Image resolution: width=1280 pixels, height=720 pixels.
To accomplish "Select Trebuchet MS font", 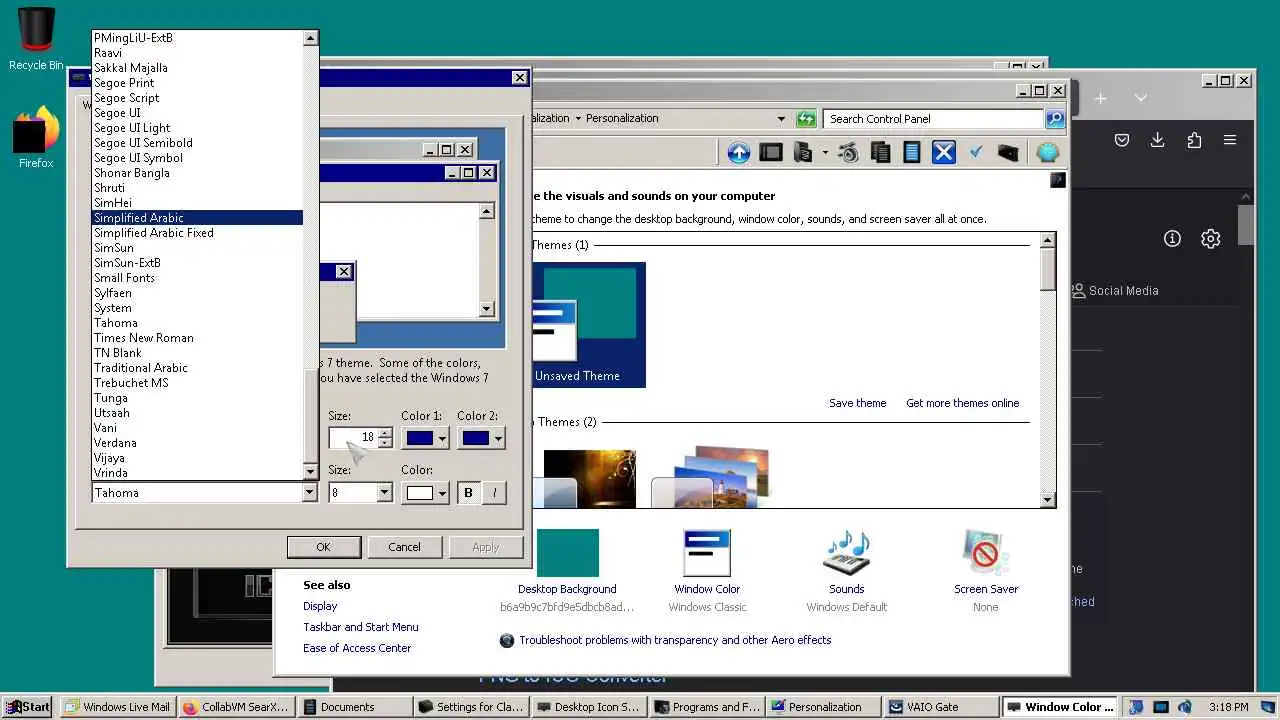I will (x=197, y=383).
